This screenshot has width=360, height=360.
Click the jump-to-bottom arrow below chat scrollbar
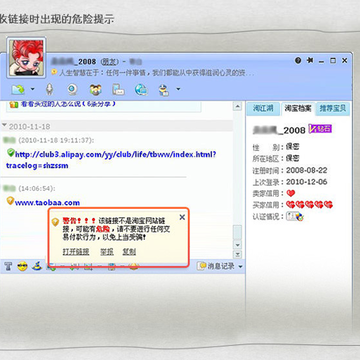coord(238,254)
